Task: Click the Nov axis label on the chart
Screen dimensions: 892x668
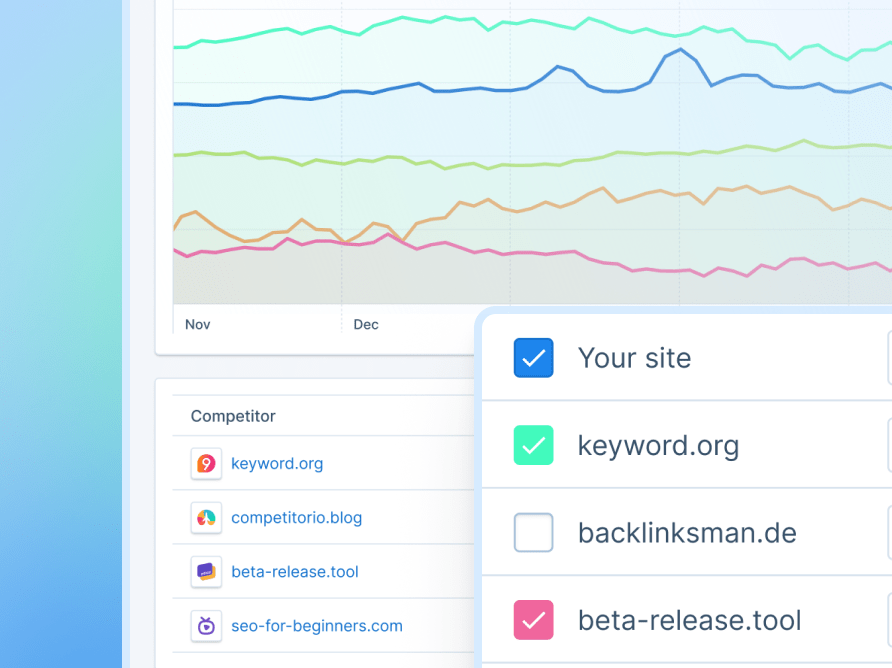Action: (x=196, y=324)
